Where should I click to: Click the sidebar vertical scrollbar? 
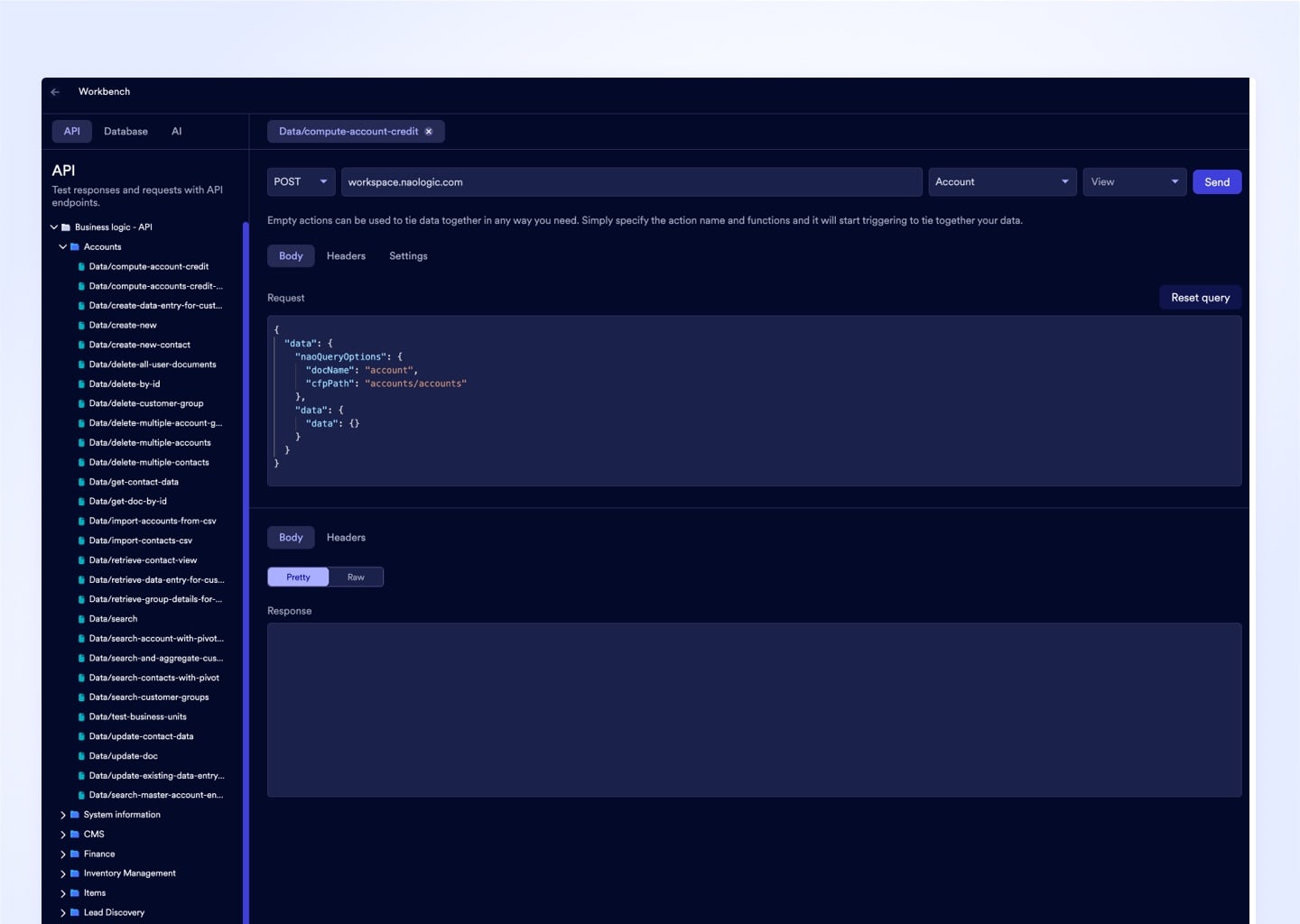pyautogui.click(x=246, y=572)
